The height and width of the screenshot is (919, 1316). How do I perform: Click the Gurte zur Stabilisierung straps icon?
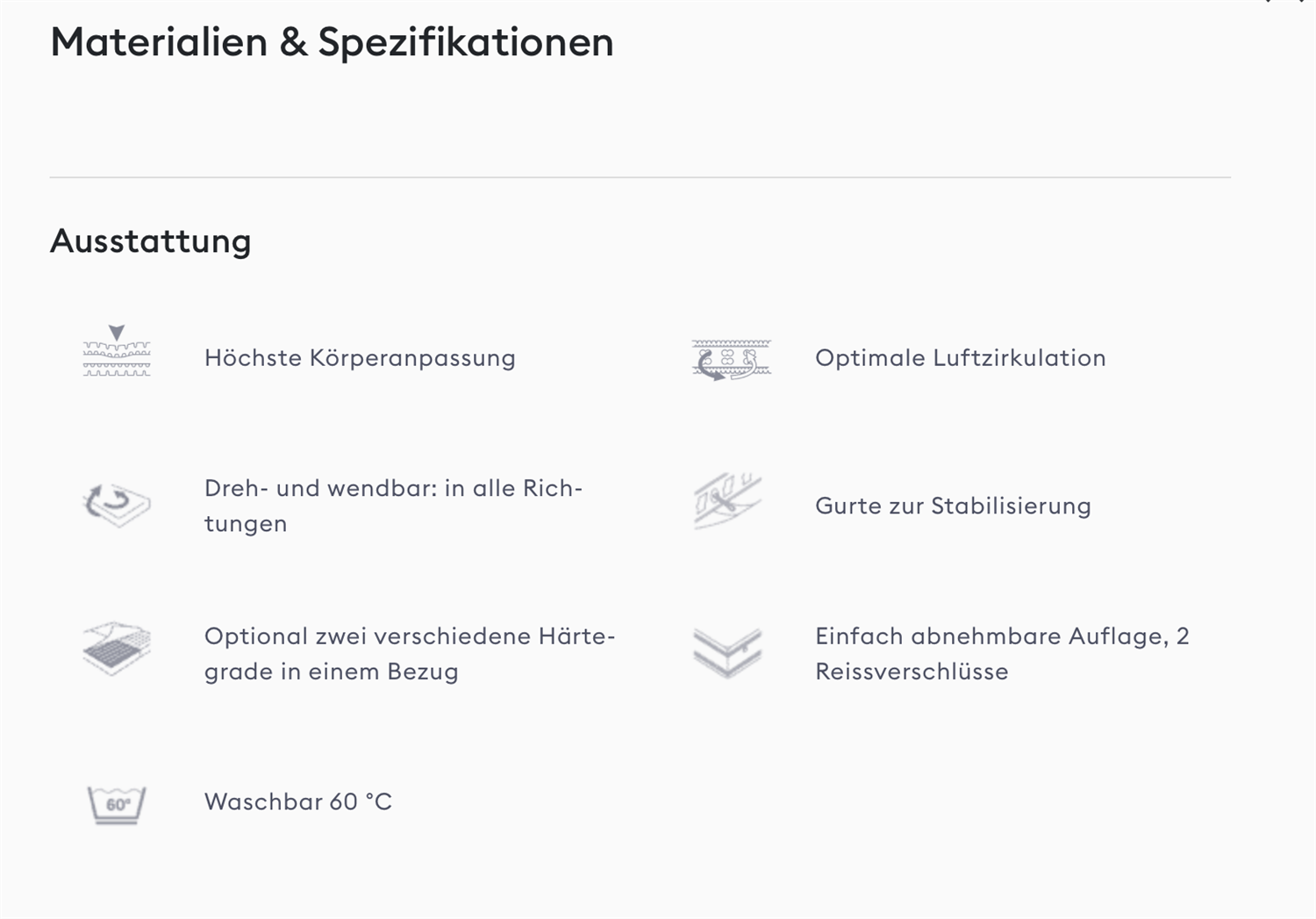[x=727, y=502]
